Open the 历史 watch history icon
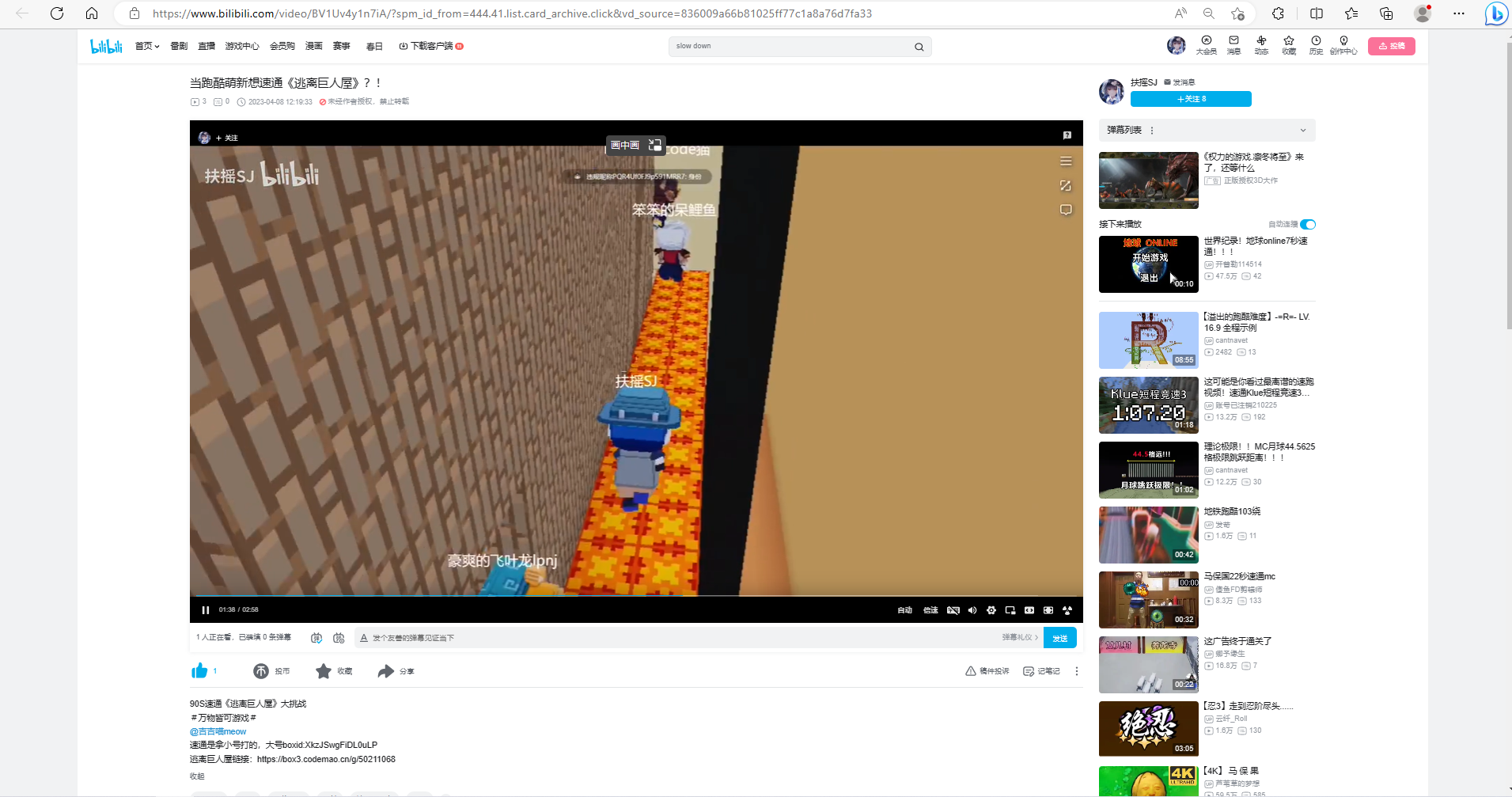 (x=1316, y=45)
